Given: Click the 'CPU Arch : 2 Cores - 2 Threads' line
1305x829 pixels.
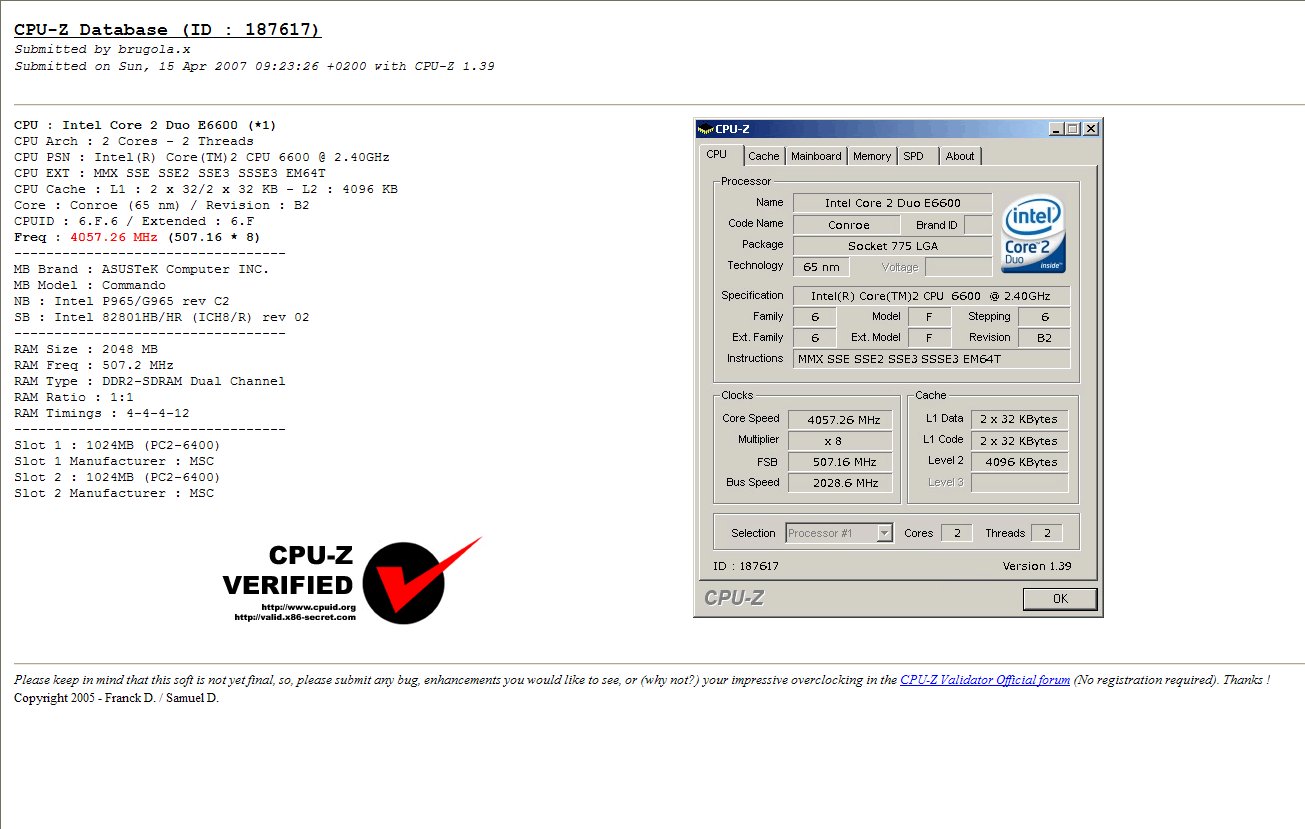Looking at the screenshot, I should point(134,141).
